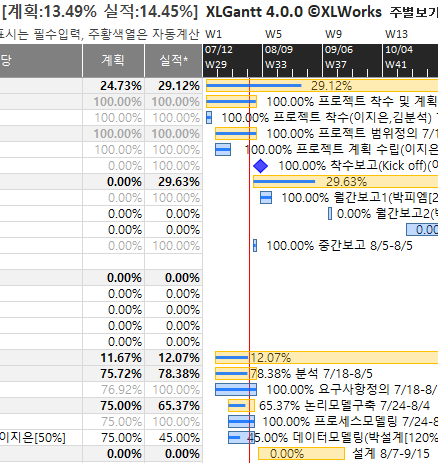Image resolution: width=438 pixels, height=463 pixels.
Task: Click the 12.07% summary progress bar
Action: 327,358
